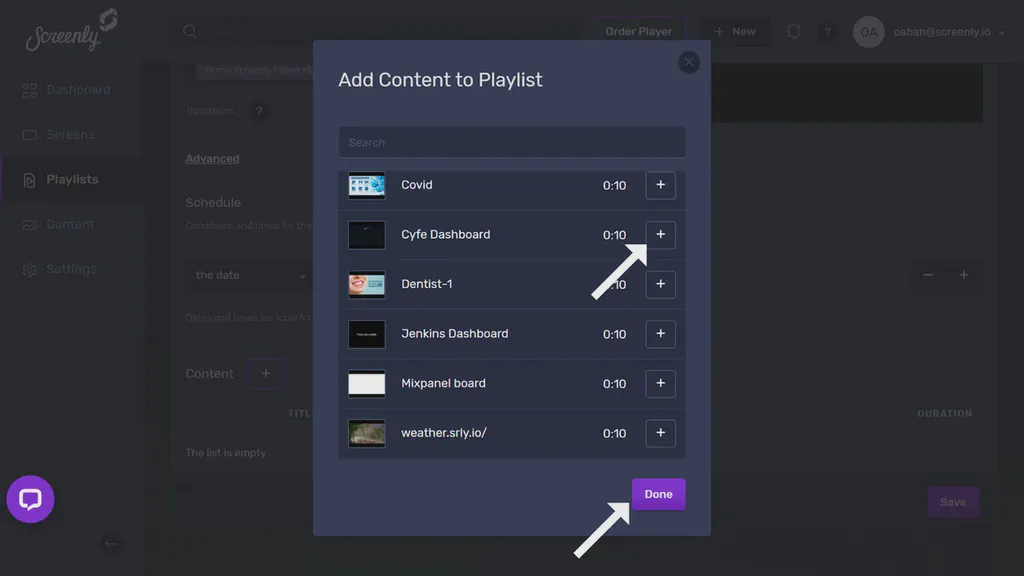
Task: Click the notification bell icon
Action: 793,31
